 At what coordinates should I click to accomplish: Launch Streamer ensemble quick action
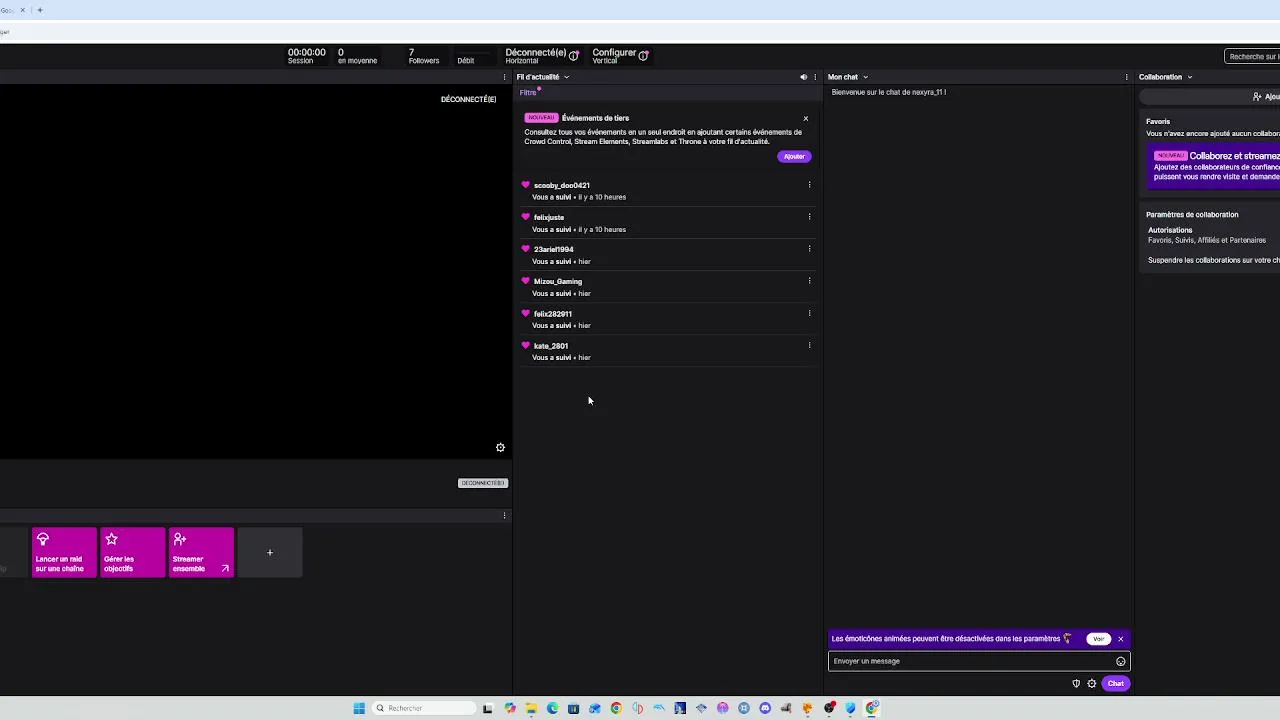(x=201, y=553)
